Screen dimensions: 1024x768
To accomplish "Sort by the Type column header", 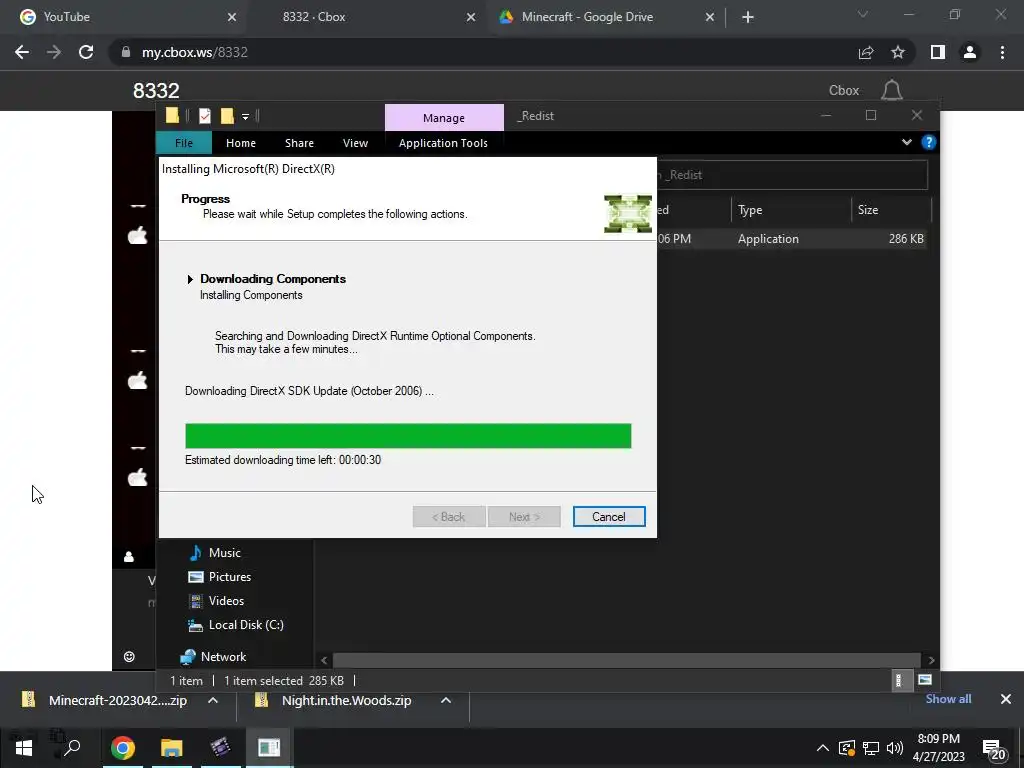I will [x=791, y=210].
